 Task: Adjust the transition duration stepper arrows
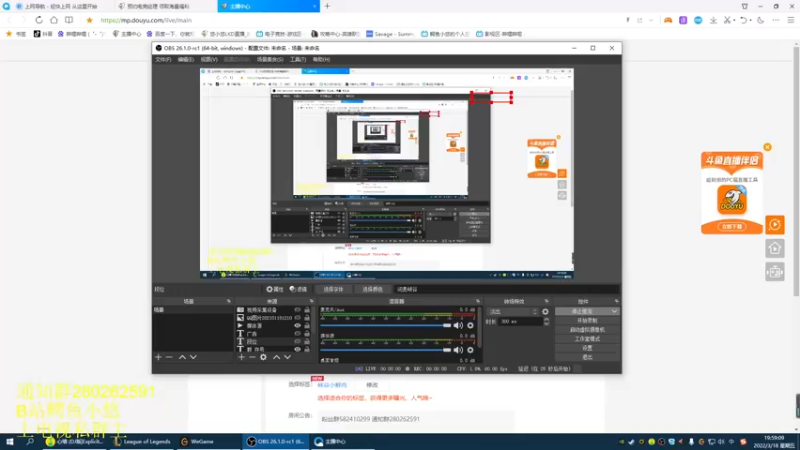(546, 321)
